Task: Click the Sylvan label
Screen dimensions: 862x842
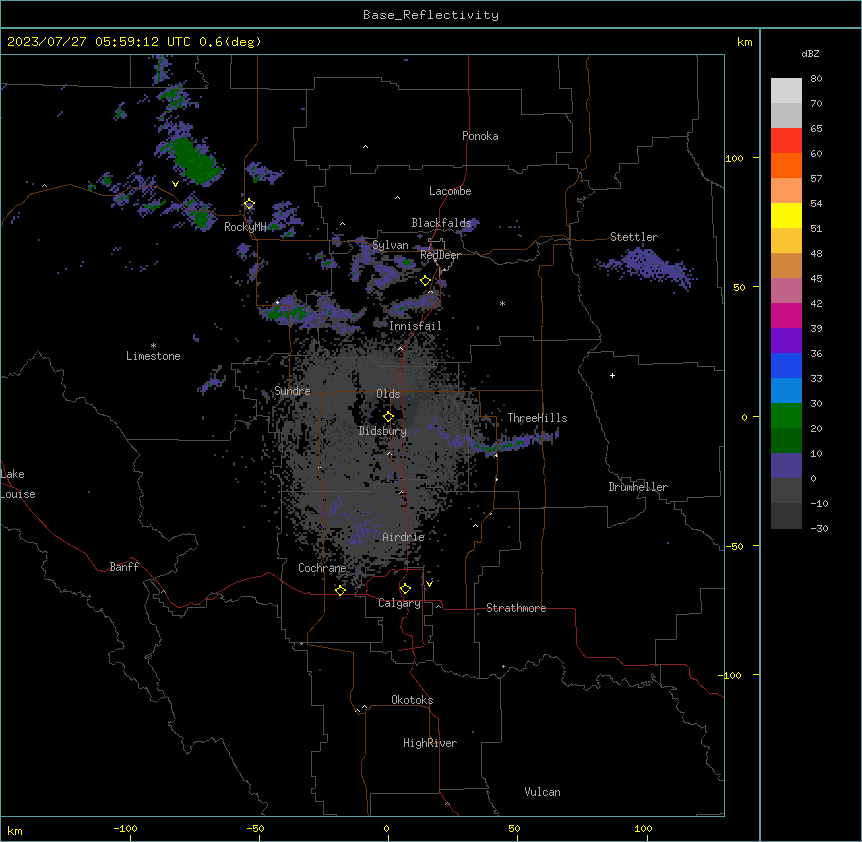Action: tap(390, 245)
